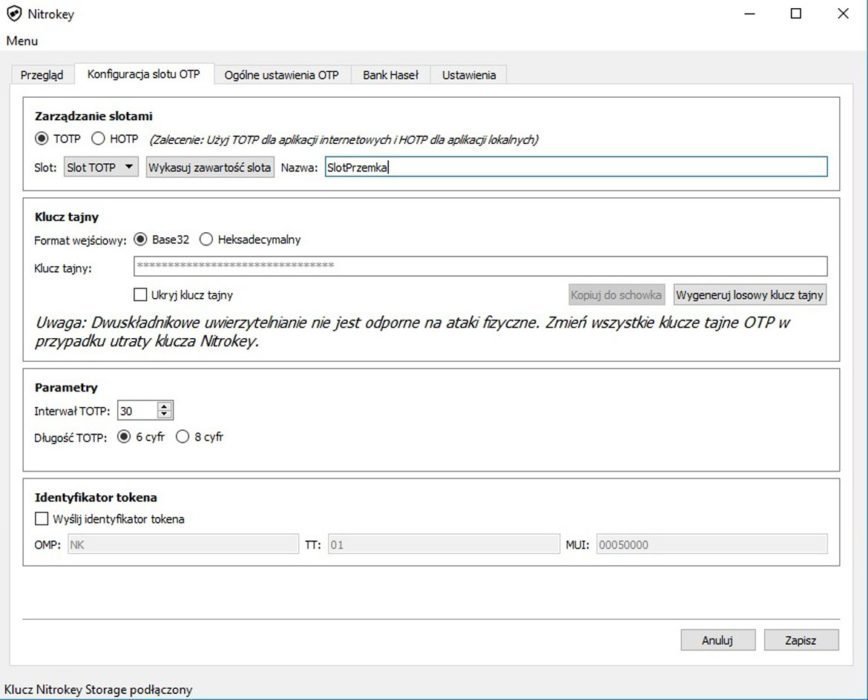Image resolution: width=868 pixels, height=700 pixels.
Task: Click the Anuluj button
Action: (718, 640)
